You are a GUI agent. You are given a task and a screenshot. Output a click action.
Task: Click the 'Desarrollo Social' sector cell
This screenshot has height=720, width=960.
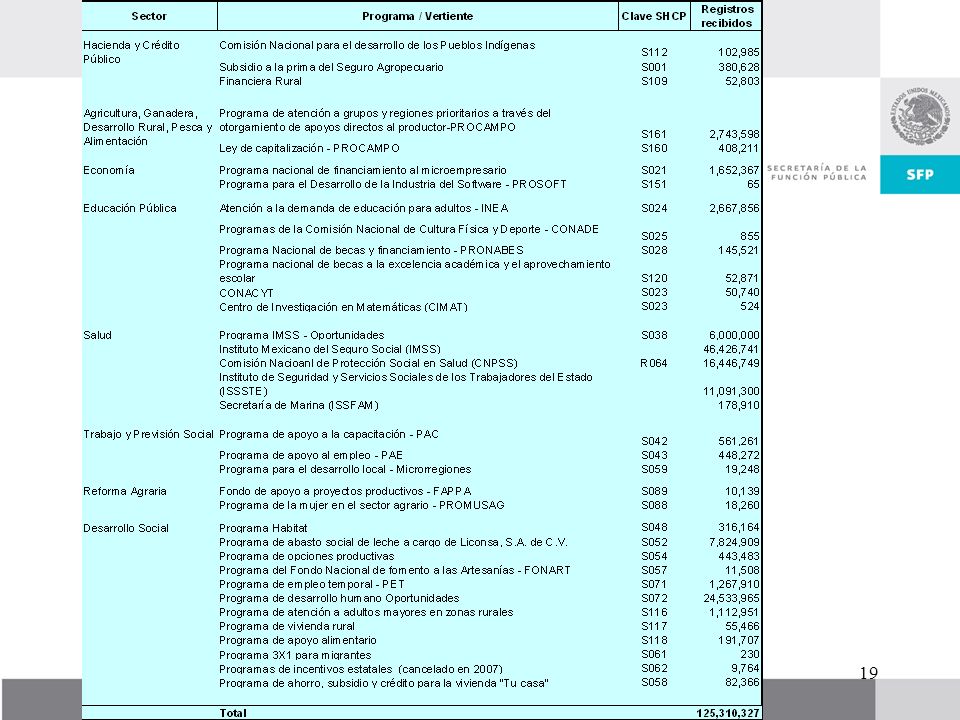coord(126,528)
